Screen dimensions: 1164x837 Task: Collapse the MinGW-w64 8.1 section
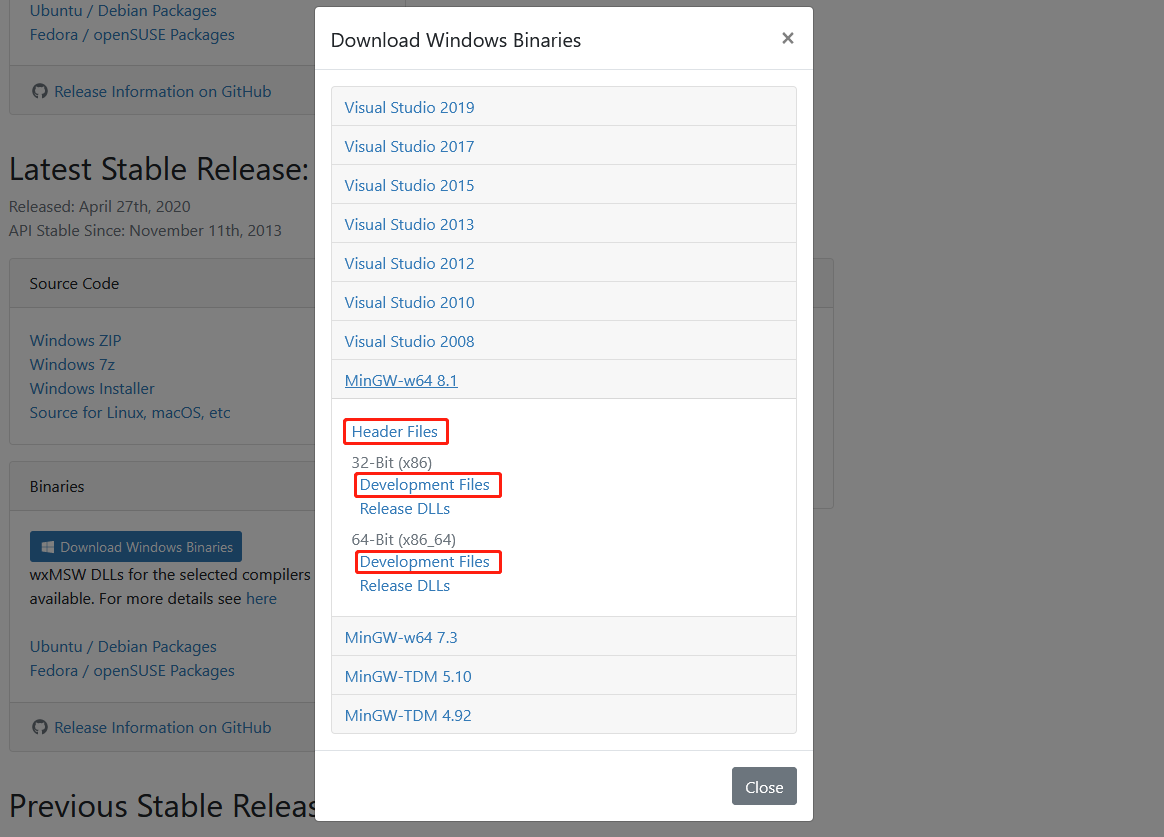(401, 380)
